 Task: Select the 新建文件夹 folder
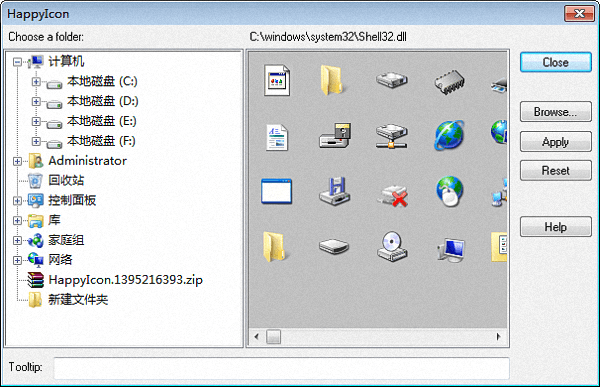click(x=78, y=300)
